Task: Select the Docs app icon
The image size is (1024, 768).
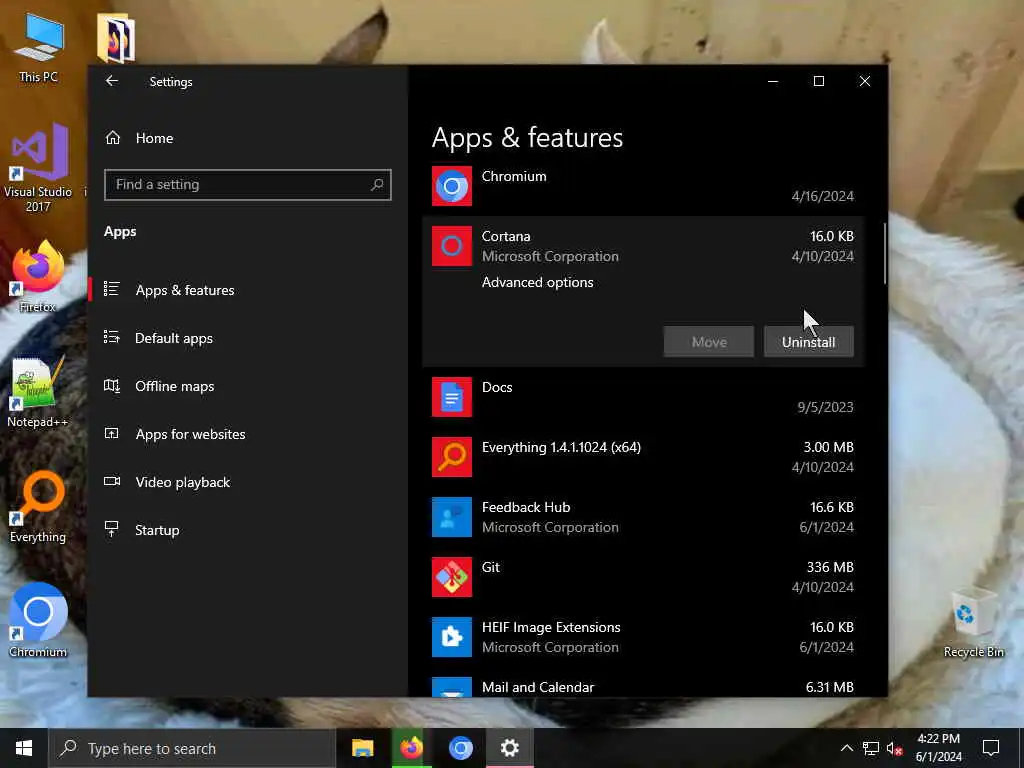Action: tap(452, 397)
